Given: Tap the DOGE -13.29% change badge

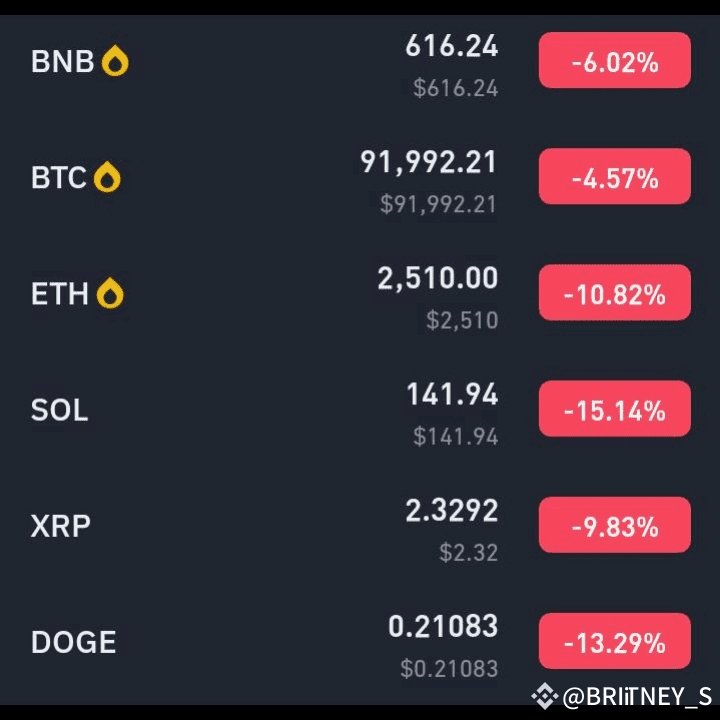Looking at the screenshot, I should [615, 641].
